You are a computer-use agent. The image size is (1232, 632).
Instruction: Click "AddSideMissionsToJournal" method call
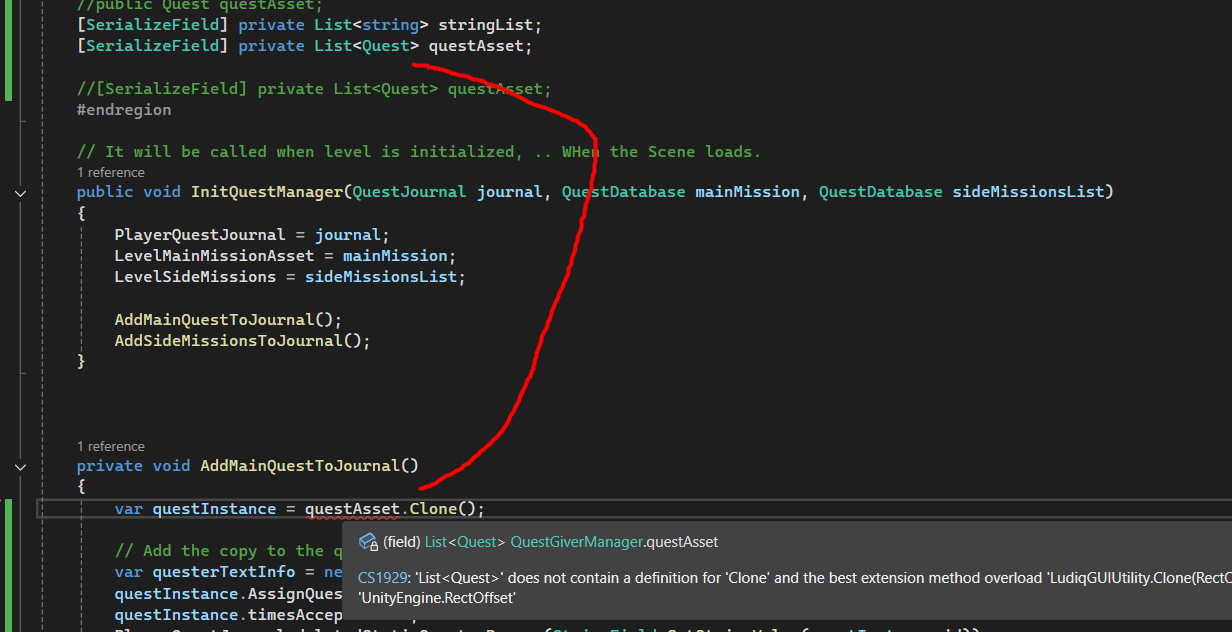[x=228, y=341]
